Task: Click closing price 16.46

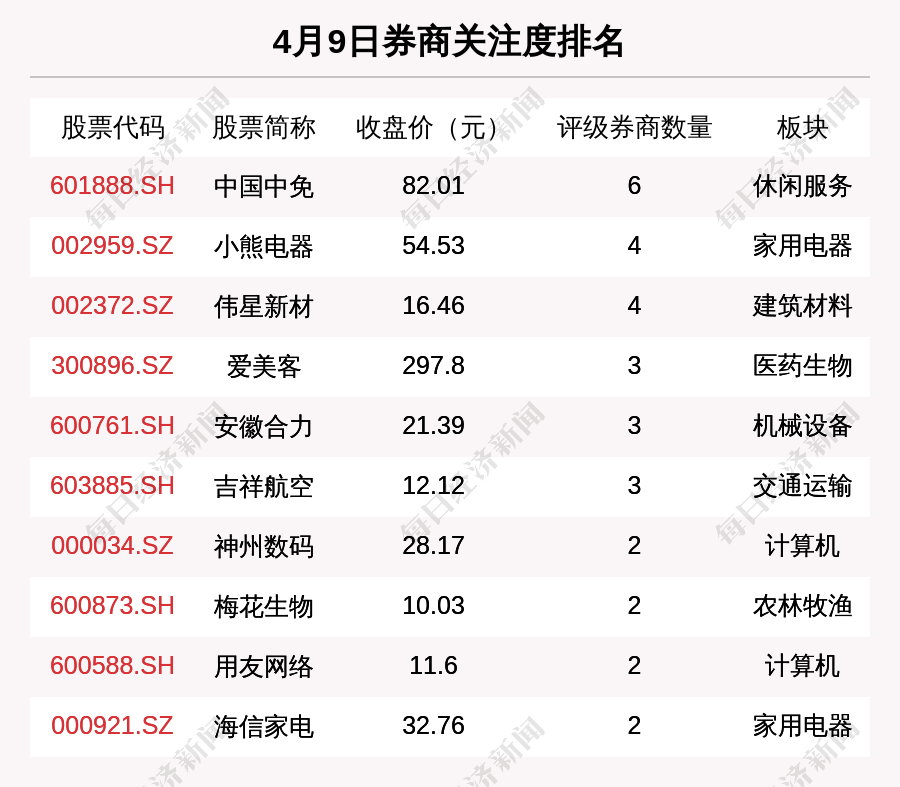Action: coord(433,305)
